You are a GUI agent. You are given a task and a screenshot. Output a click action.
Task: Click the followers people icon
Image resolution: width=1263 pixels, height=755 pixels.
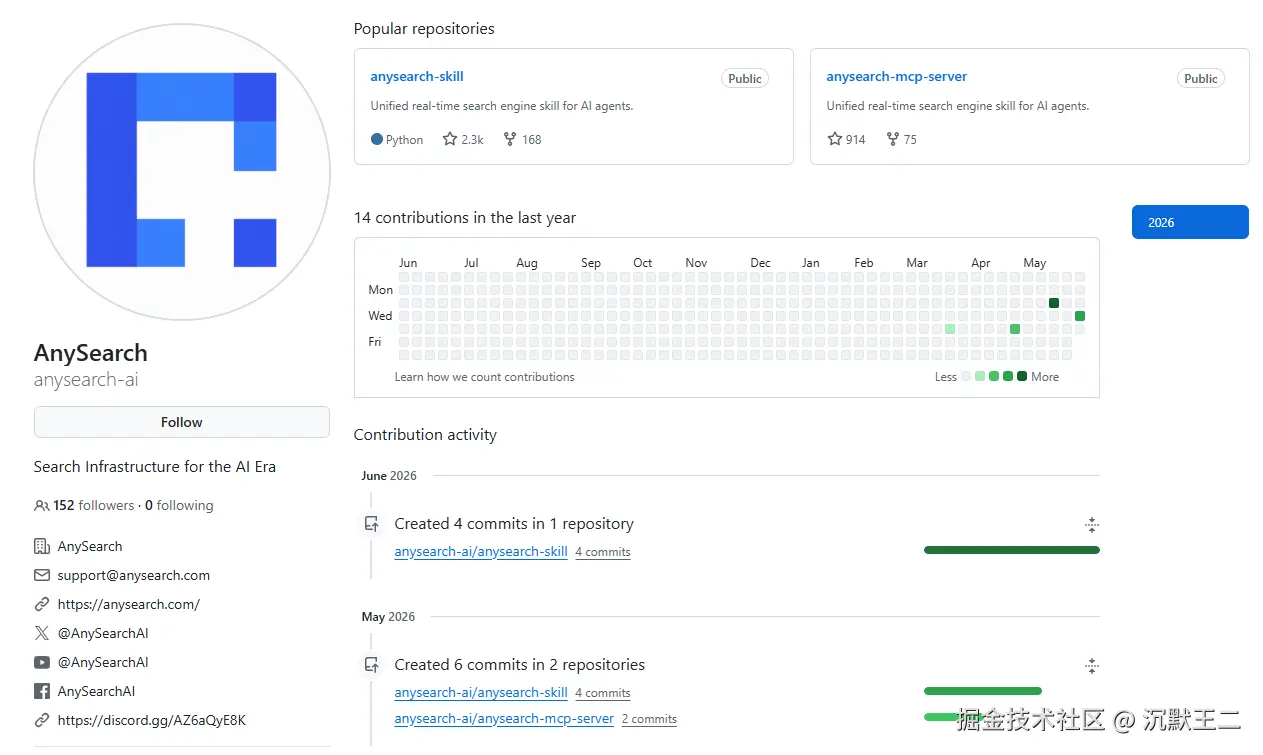pyautogui.click(x=42, y=506)
